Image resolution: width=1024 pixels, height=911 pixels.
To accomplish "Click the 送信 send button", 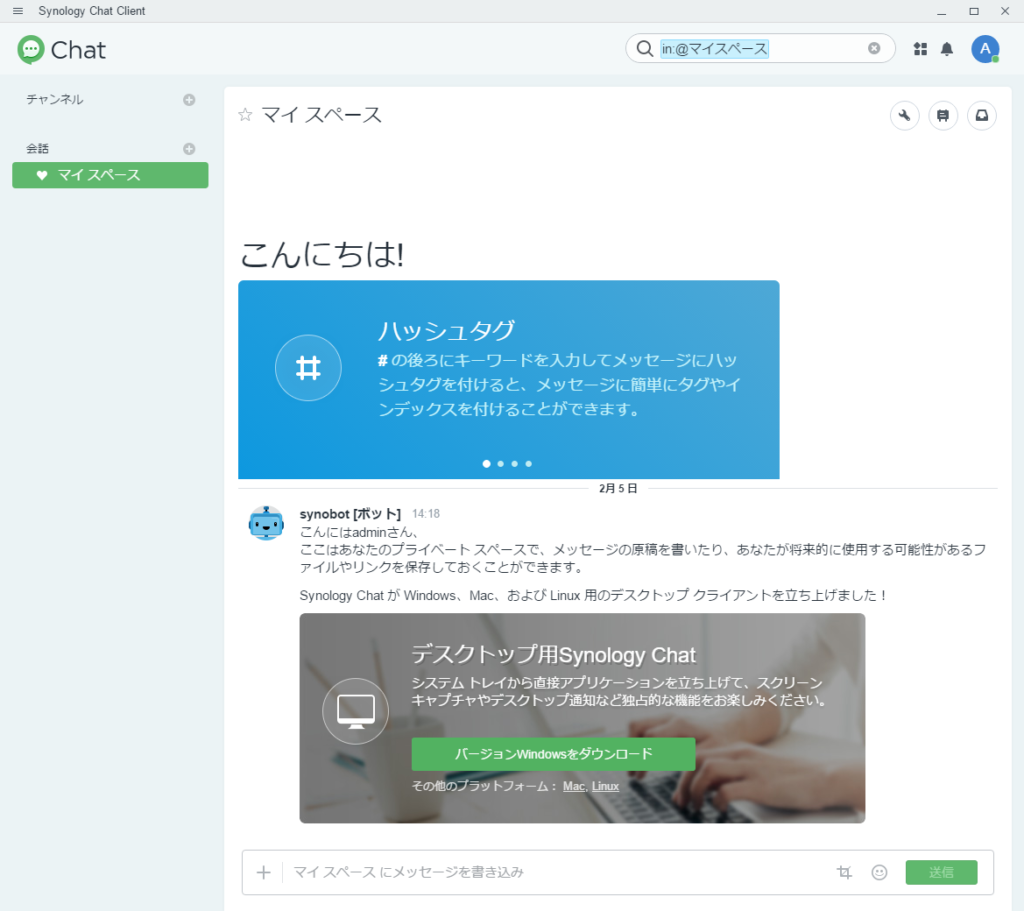I will (x=941, y=872).
